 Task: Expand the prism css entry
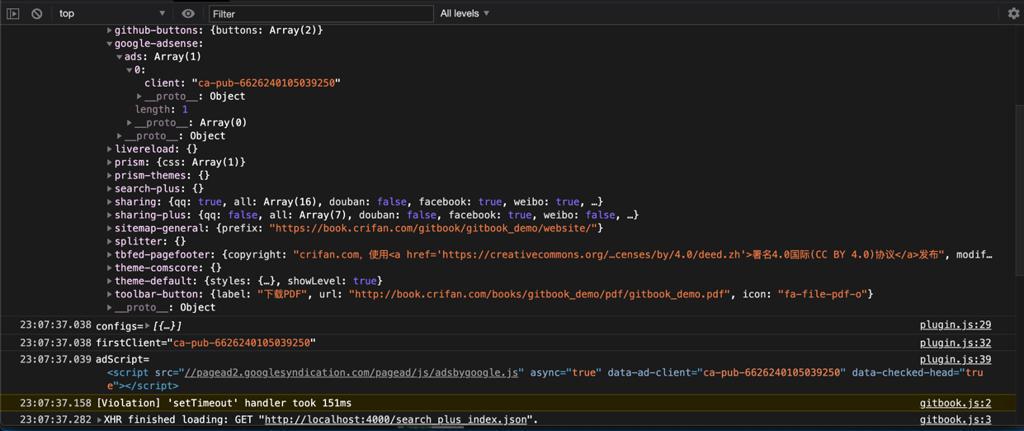110,162
